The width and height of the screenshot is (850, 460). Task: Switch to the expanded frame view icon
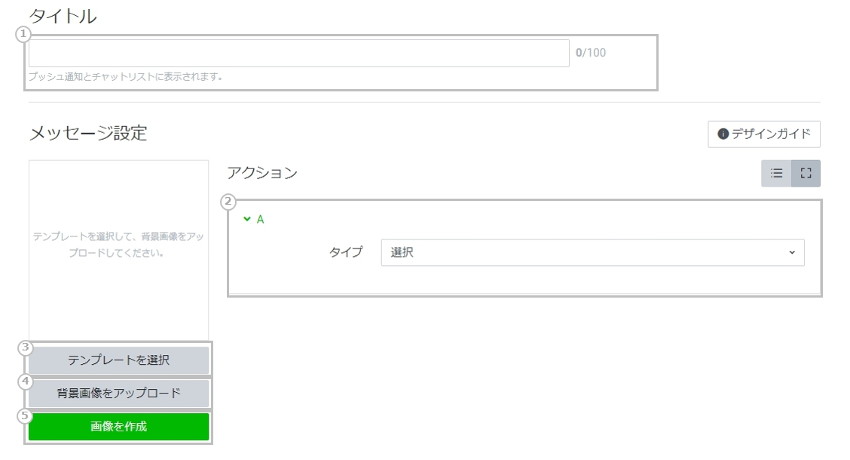tap(806, 173)
